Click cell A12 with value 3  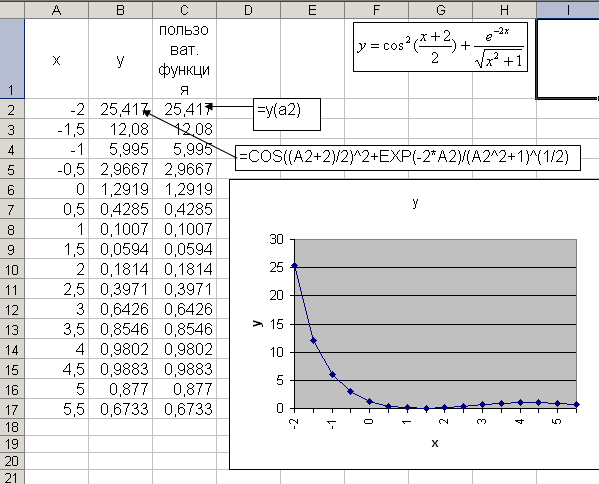pos(57,309)
